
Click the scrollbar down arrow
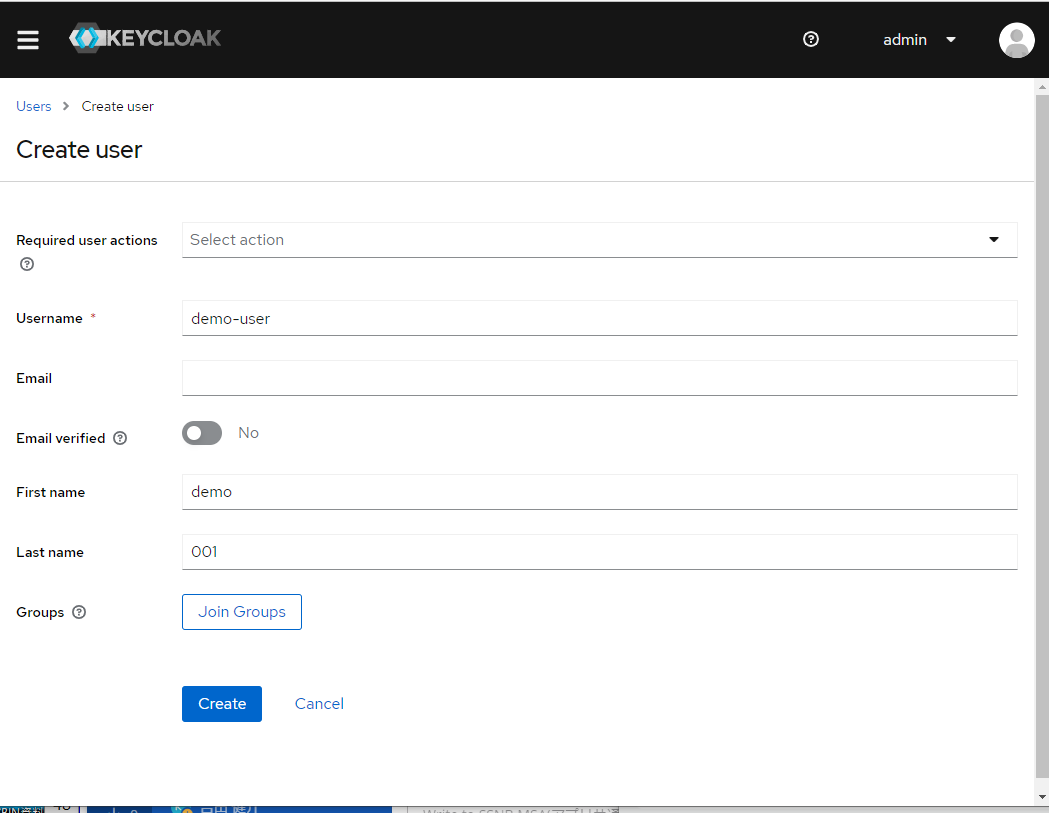point(1041,796)
